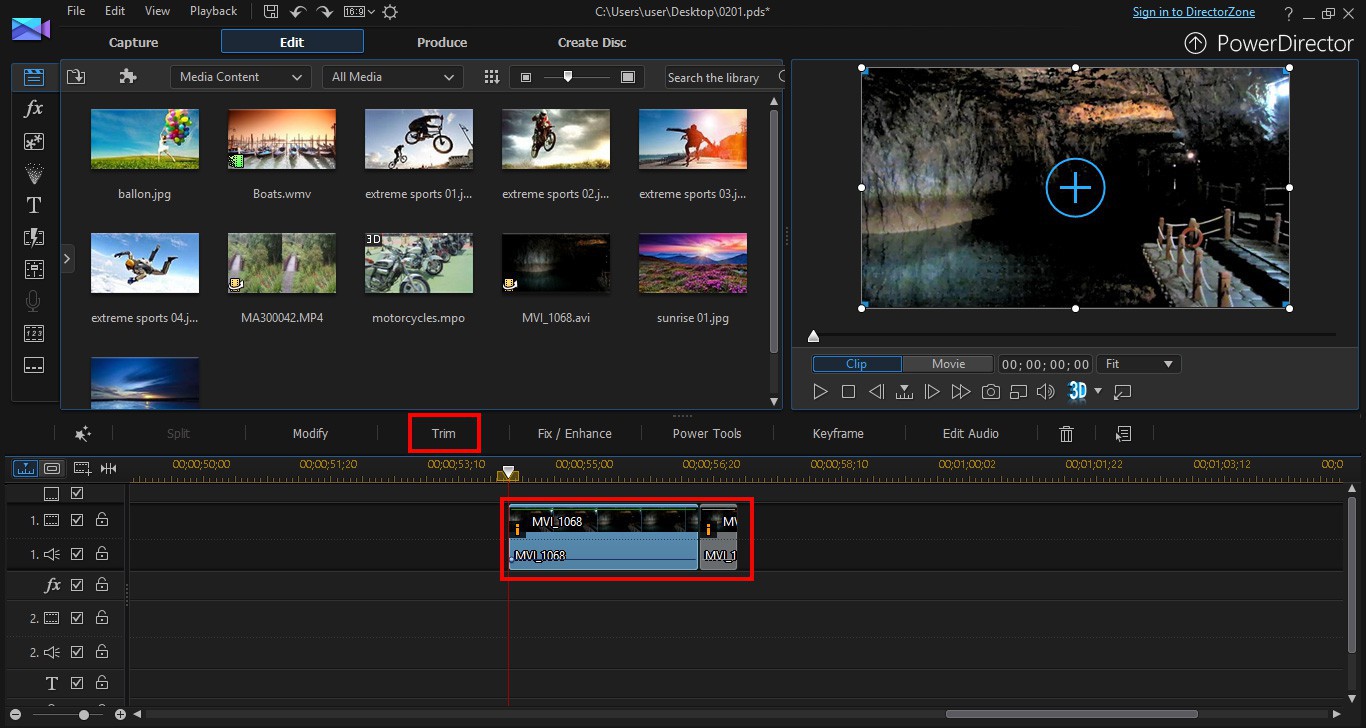This screenshot has height=728, width=1366.
Task: Redo the last action
Action: click(324, 12)
